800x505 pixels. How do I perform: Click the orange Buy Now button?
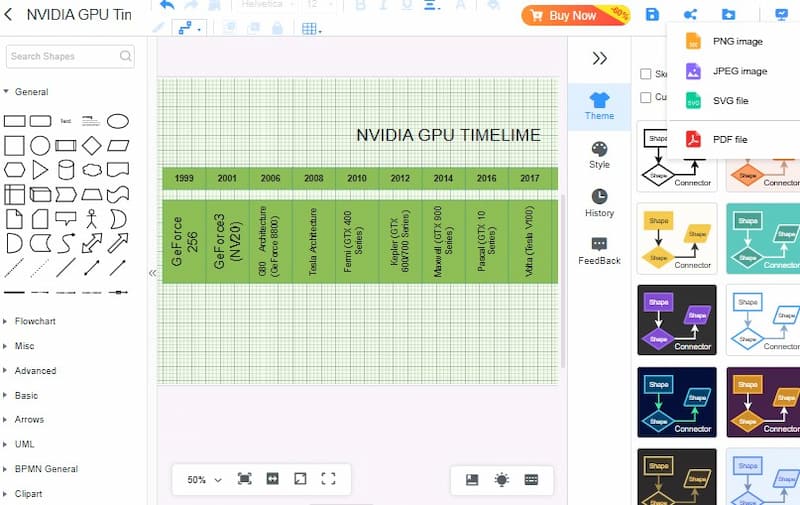(x=575, y=15)
